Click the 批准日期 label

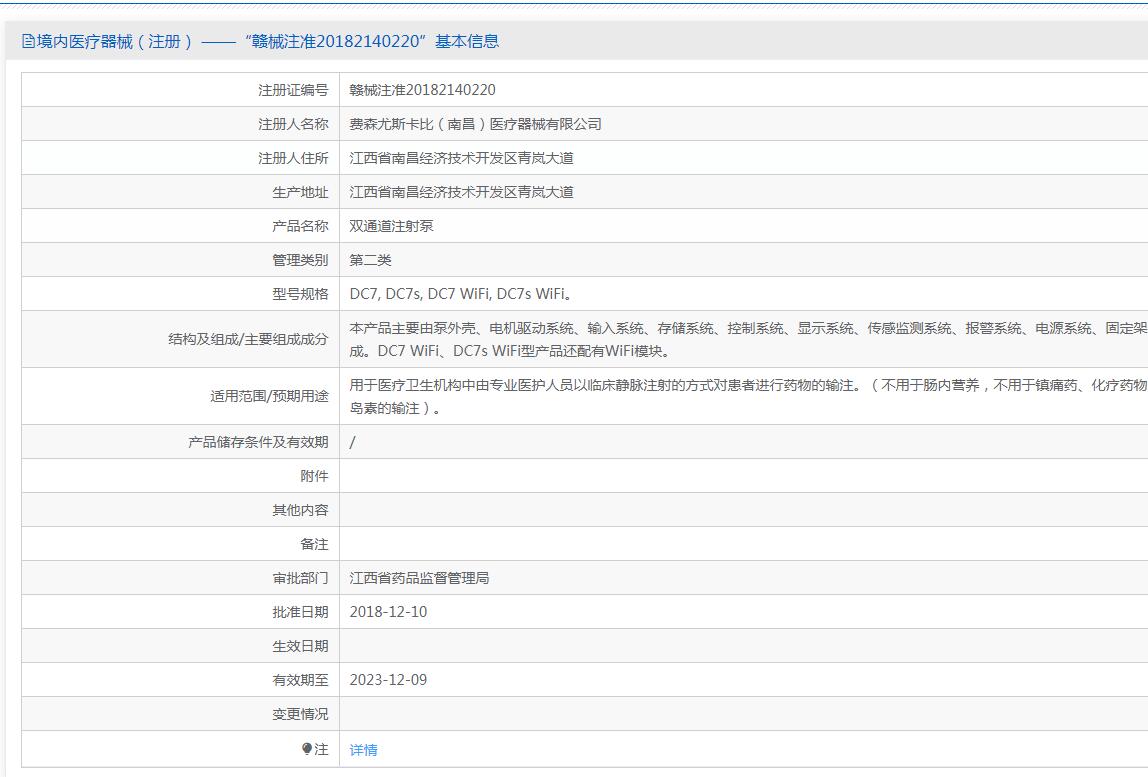click(x=300, y=611)
